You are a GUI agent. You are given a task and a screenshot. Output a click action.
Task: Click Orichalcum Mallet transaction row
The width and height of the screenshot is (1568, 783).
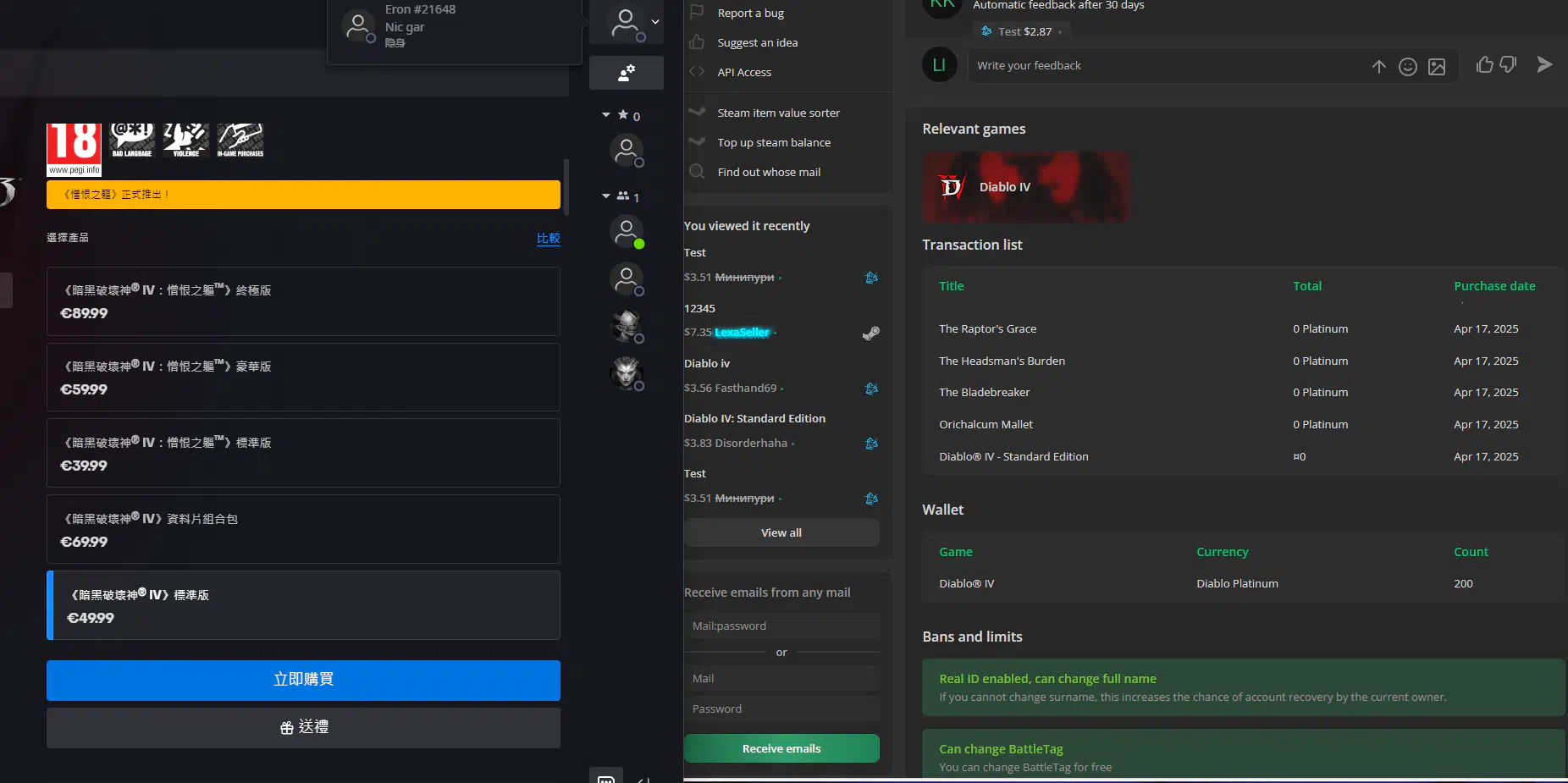[x=1243, y=424]
